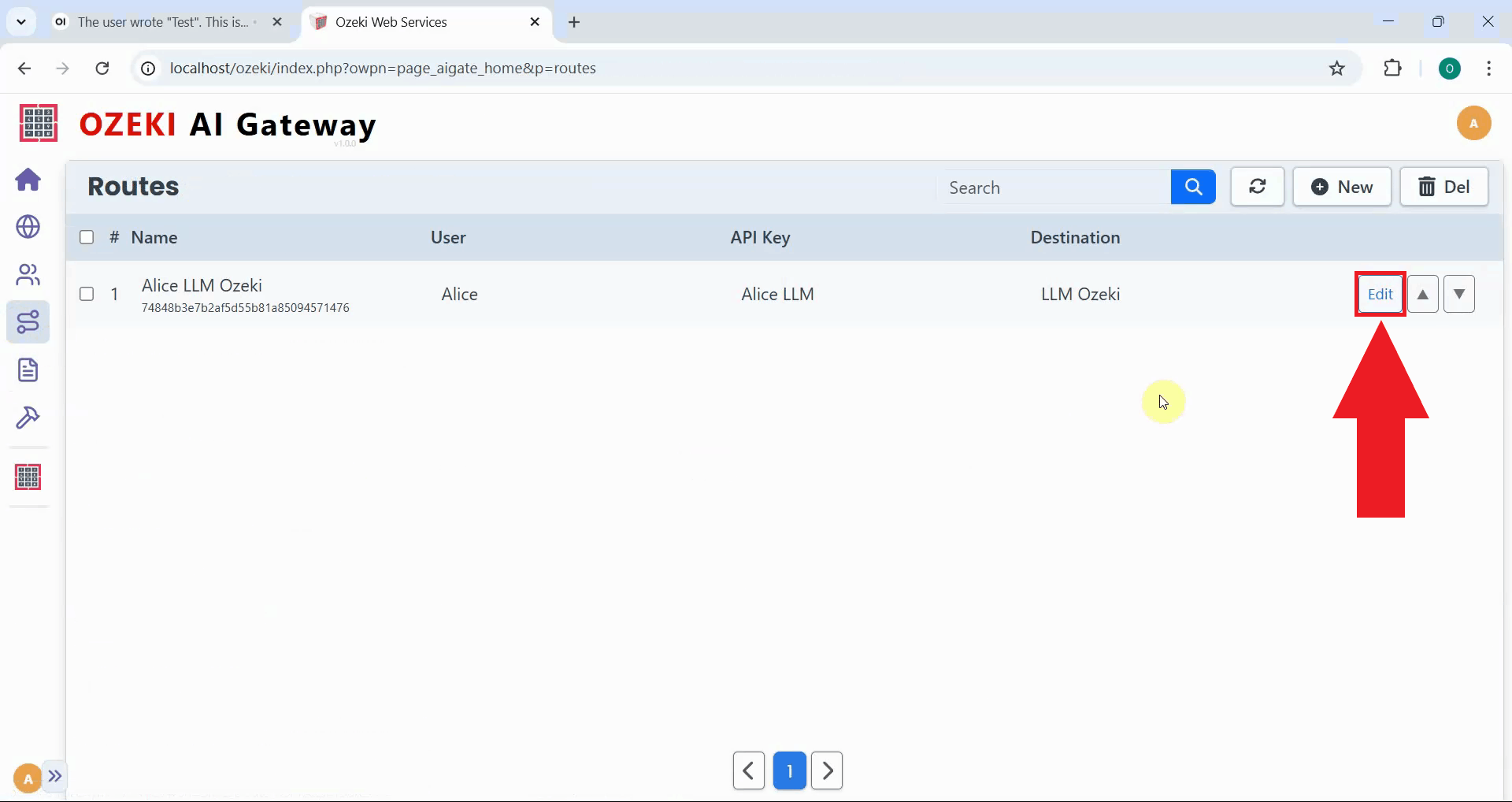Create a route with the New button
Viewport: 1512px width, 802px height.
1342,187
